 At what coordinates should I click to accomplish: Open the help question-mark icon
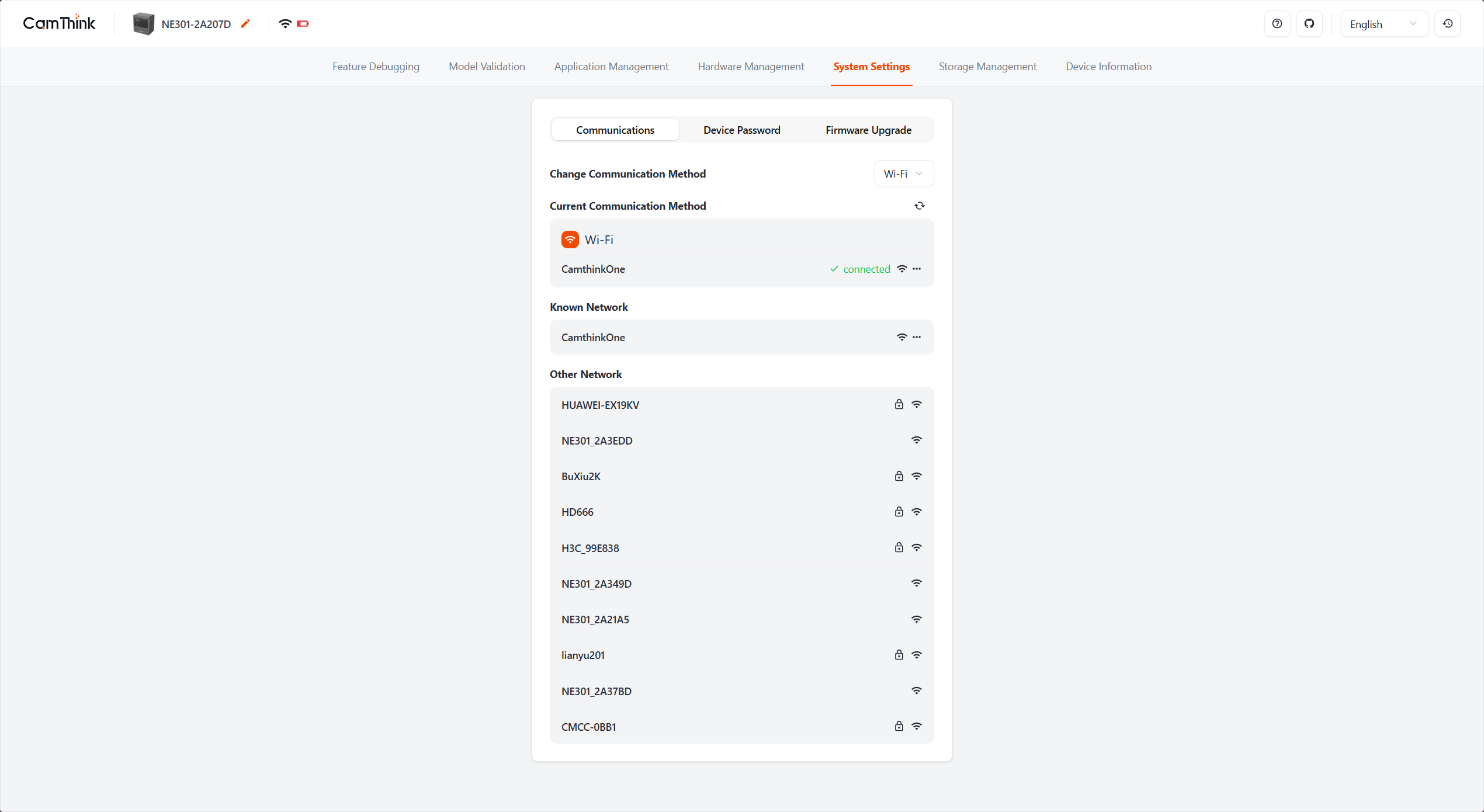[x=1277, y=24]
